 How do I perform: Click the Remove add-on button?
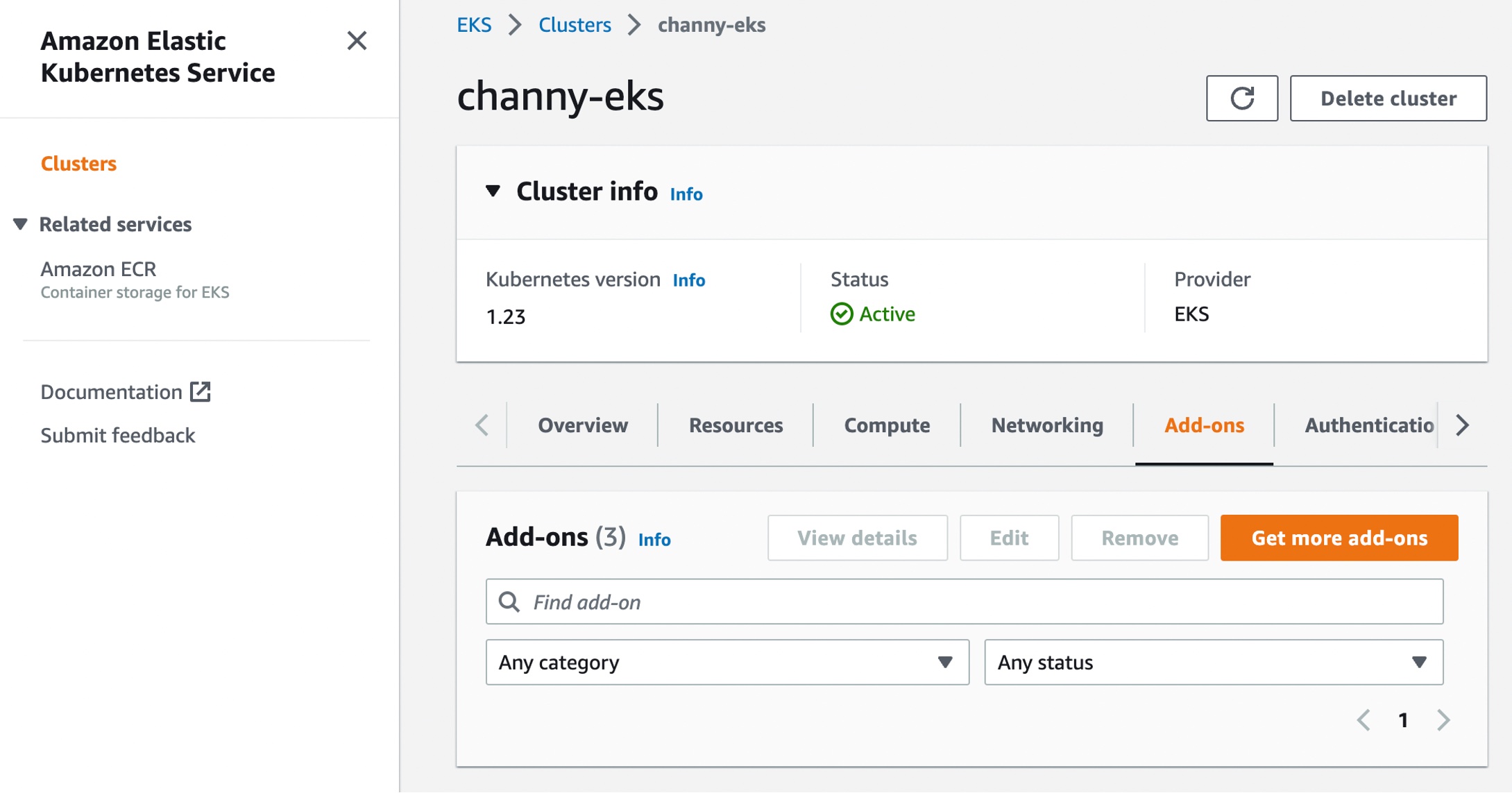[x=1139, y=538]
